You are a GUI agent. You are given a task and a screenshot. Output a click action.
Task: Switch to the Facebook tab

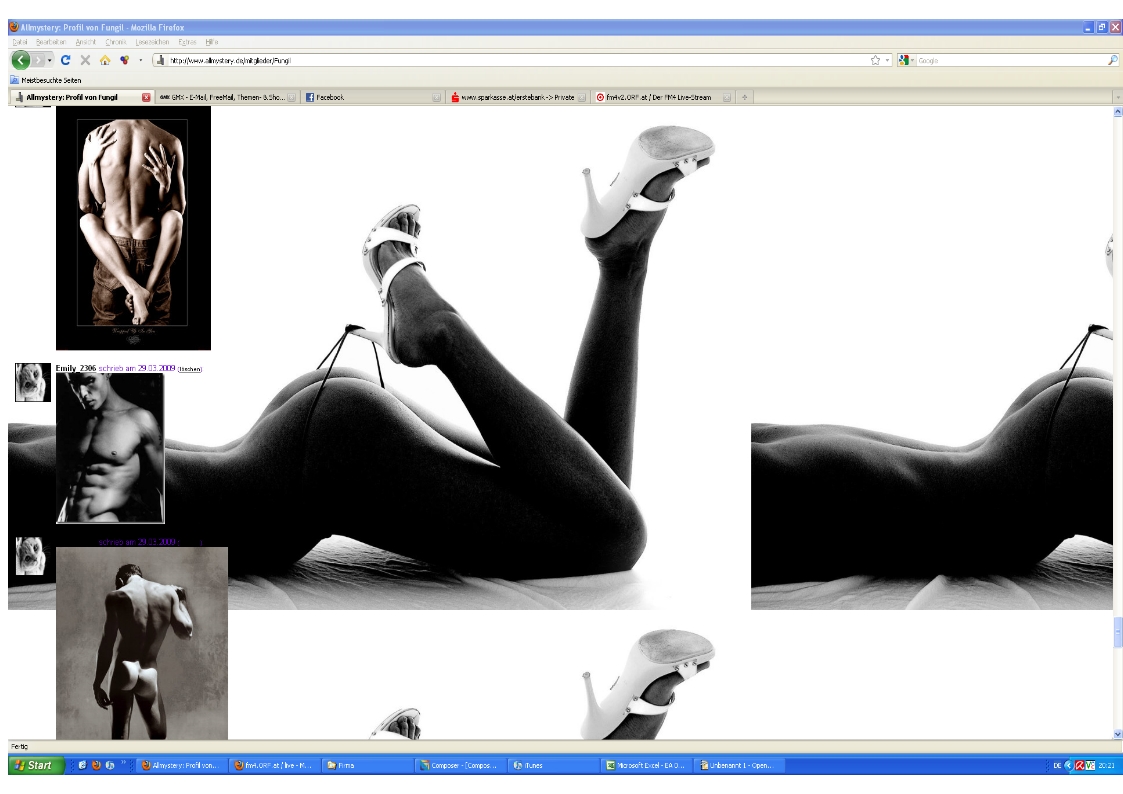click(x=372, y=97)
